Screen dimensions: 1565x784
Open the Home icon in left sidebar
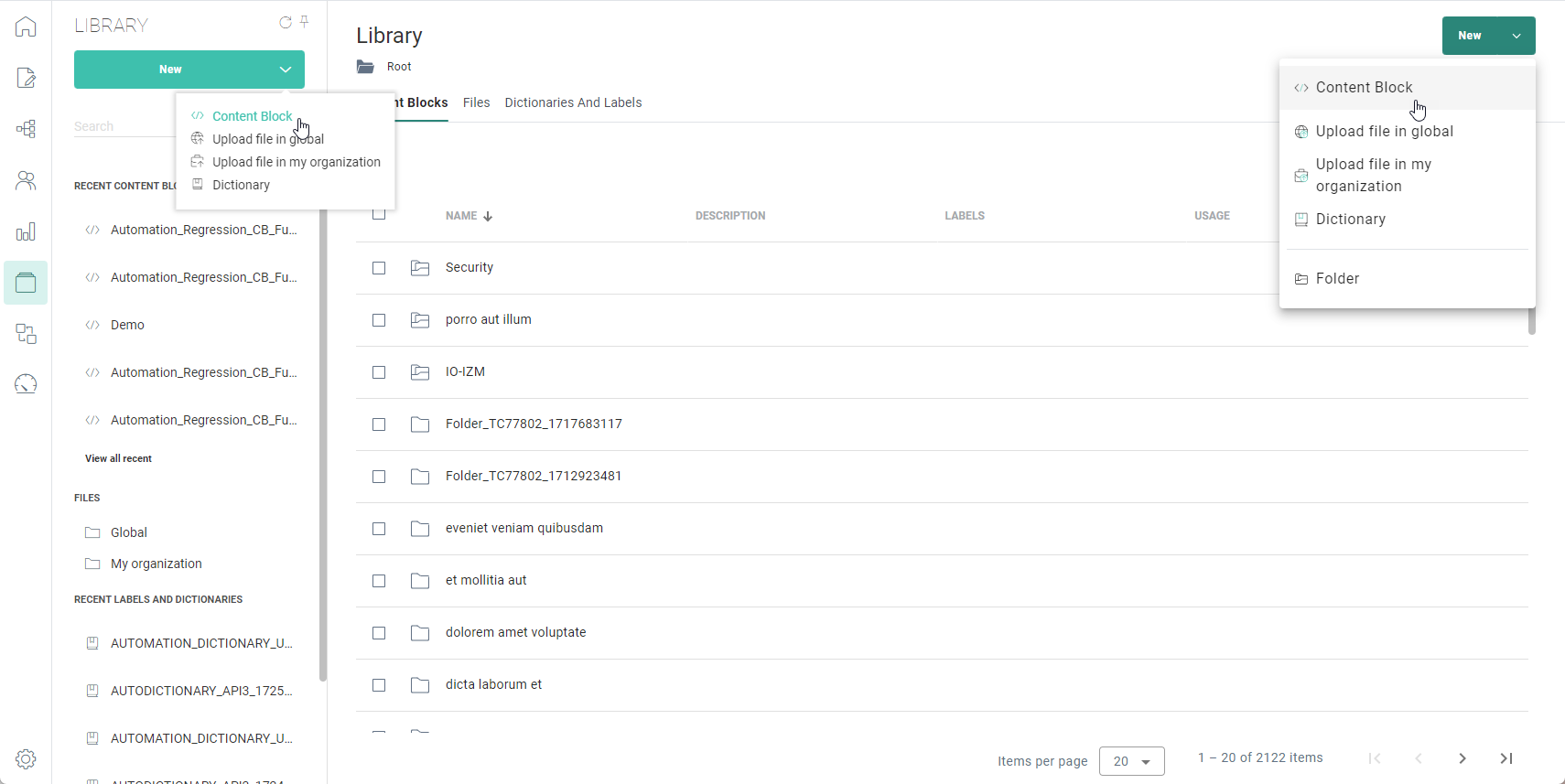pos(26,27)
